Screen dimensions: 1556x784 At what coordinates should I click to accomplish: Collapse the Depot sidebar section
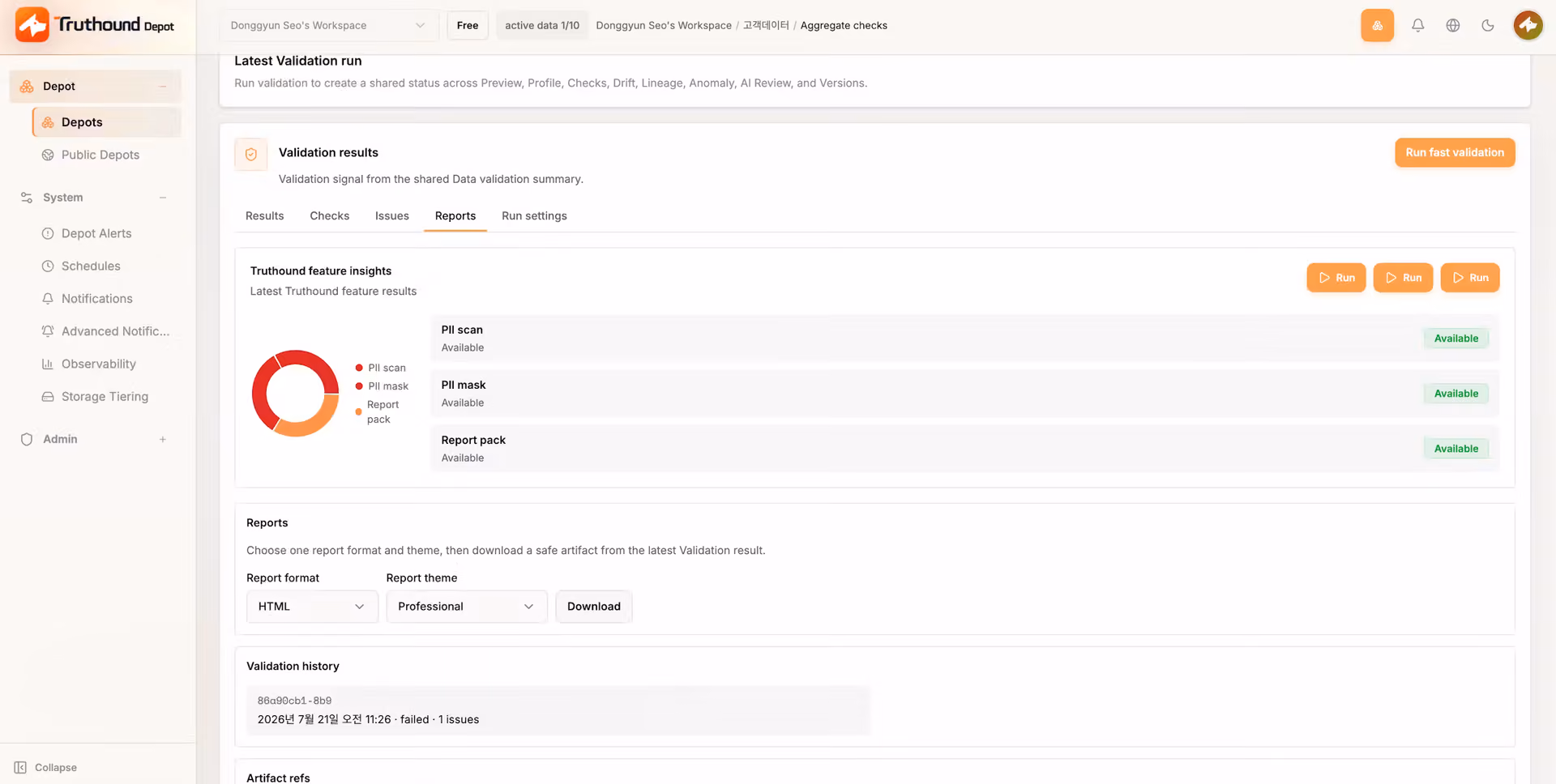163,87
